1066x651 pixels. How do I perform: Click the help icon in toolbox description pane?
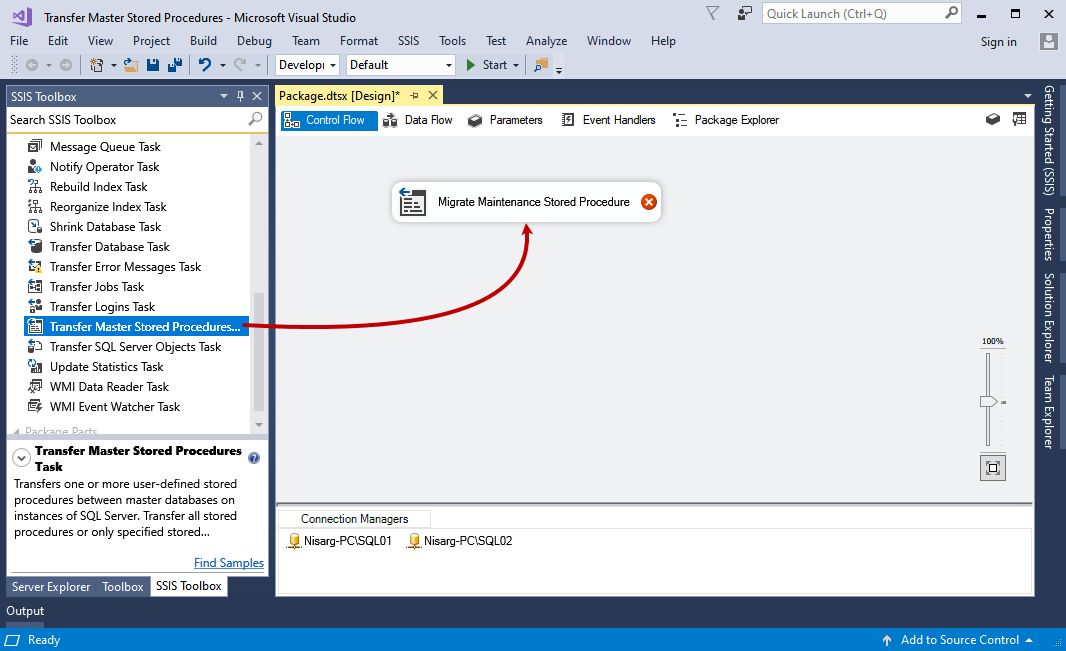pos(254,458)
